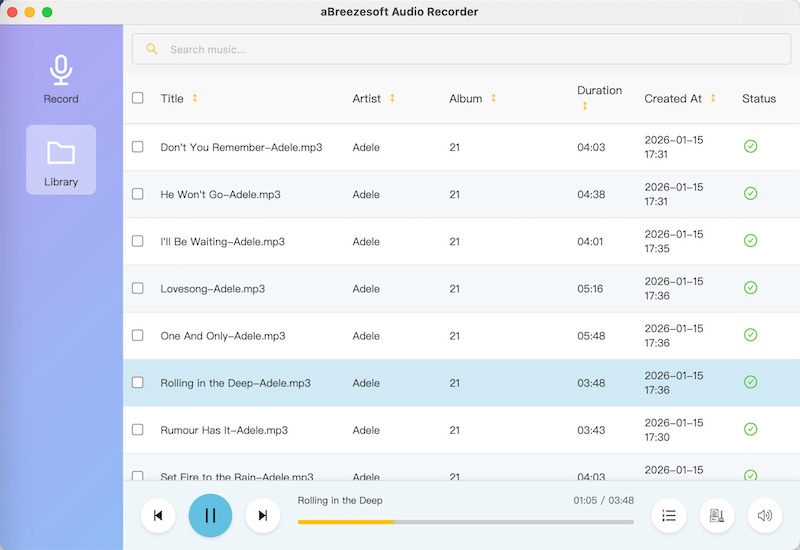800x550 pixels.
Task: Skip to the previous track
Action: pos(158,515)
